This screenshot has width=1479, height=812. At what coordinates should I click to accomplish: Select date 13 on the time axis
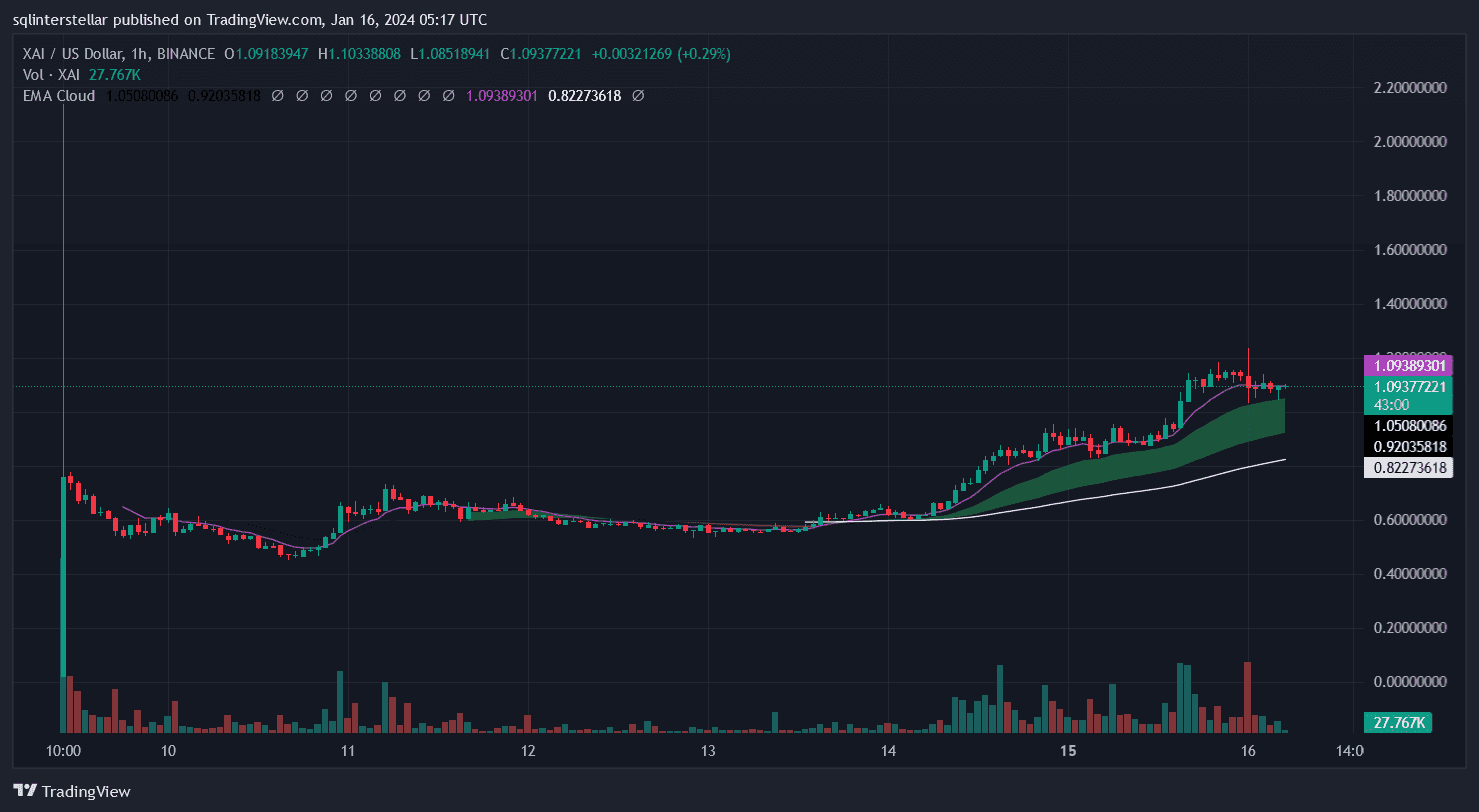click(x=708, y=751)
